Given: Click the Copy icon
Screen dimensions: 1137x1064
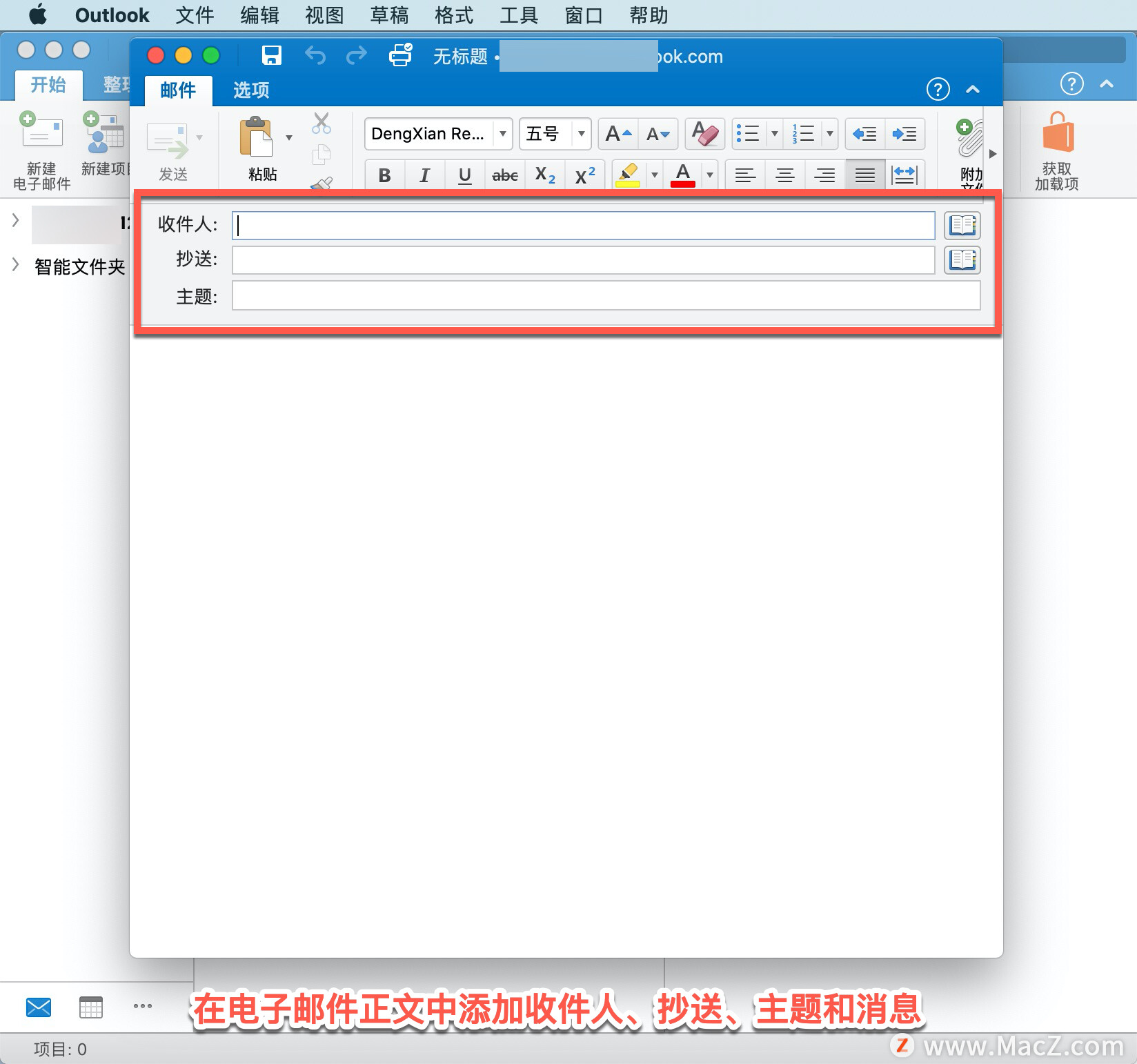Looking at the screenshot, I should click(322, 155).
